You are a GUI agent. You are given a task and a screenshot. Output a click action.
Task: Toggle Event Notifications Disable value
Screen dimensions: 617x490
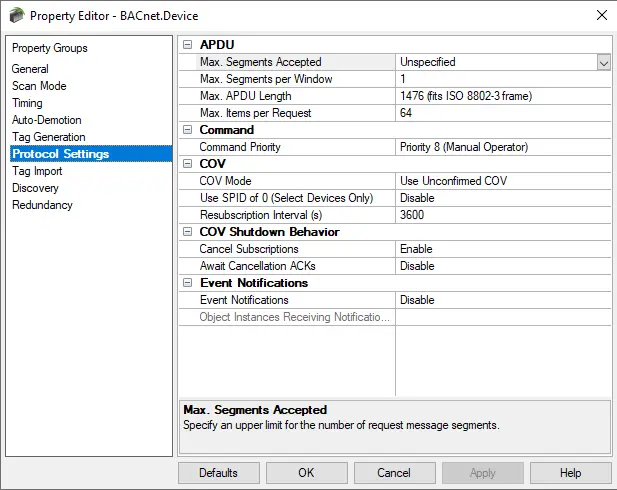coord(503,300)
